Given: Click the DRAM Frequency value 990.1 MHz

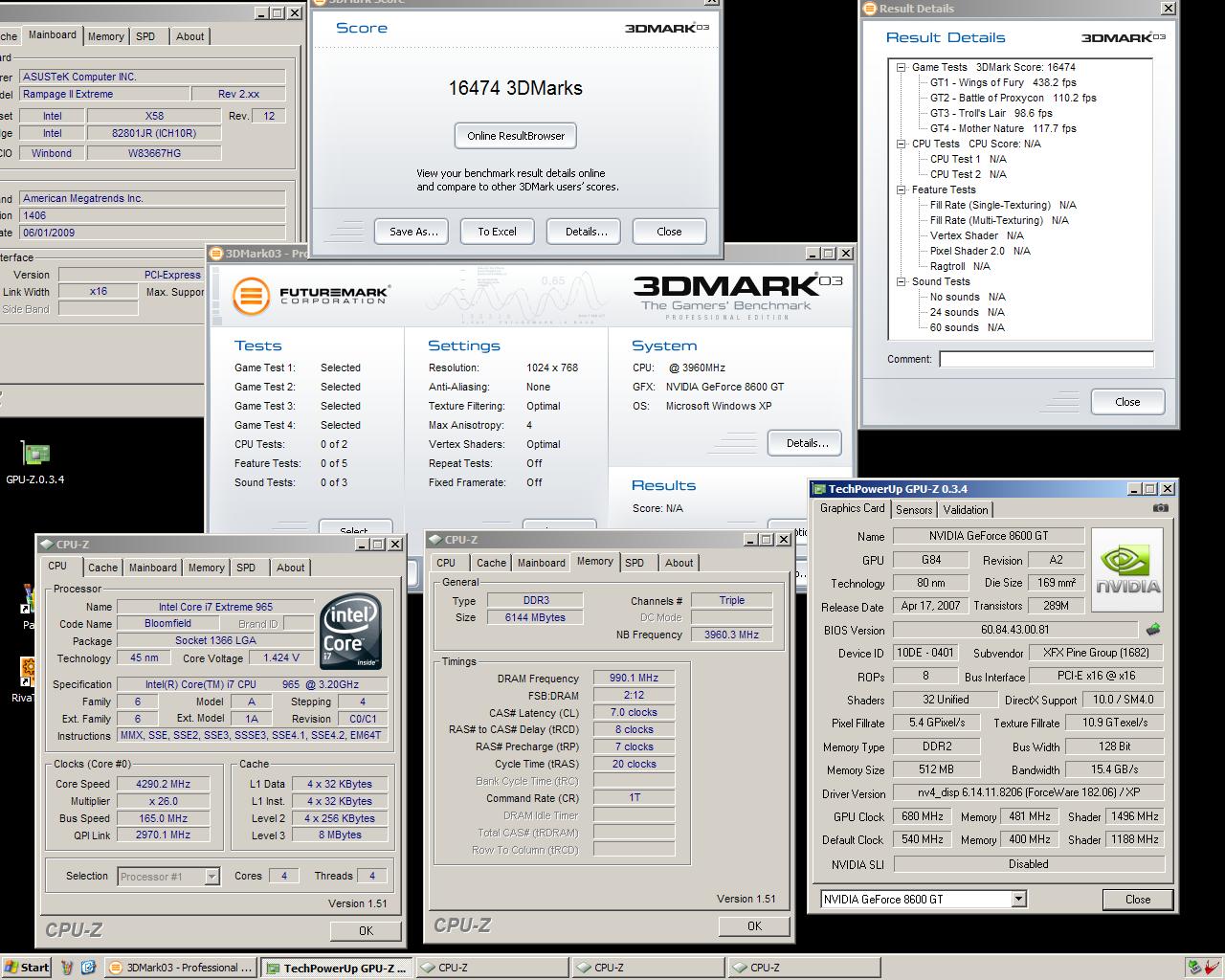Looking at the screenshot, I should [x=634, y=678].
